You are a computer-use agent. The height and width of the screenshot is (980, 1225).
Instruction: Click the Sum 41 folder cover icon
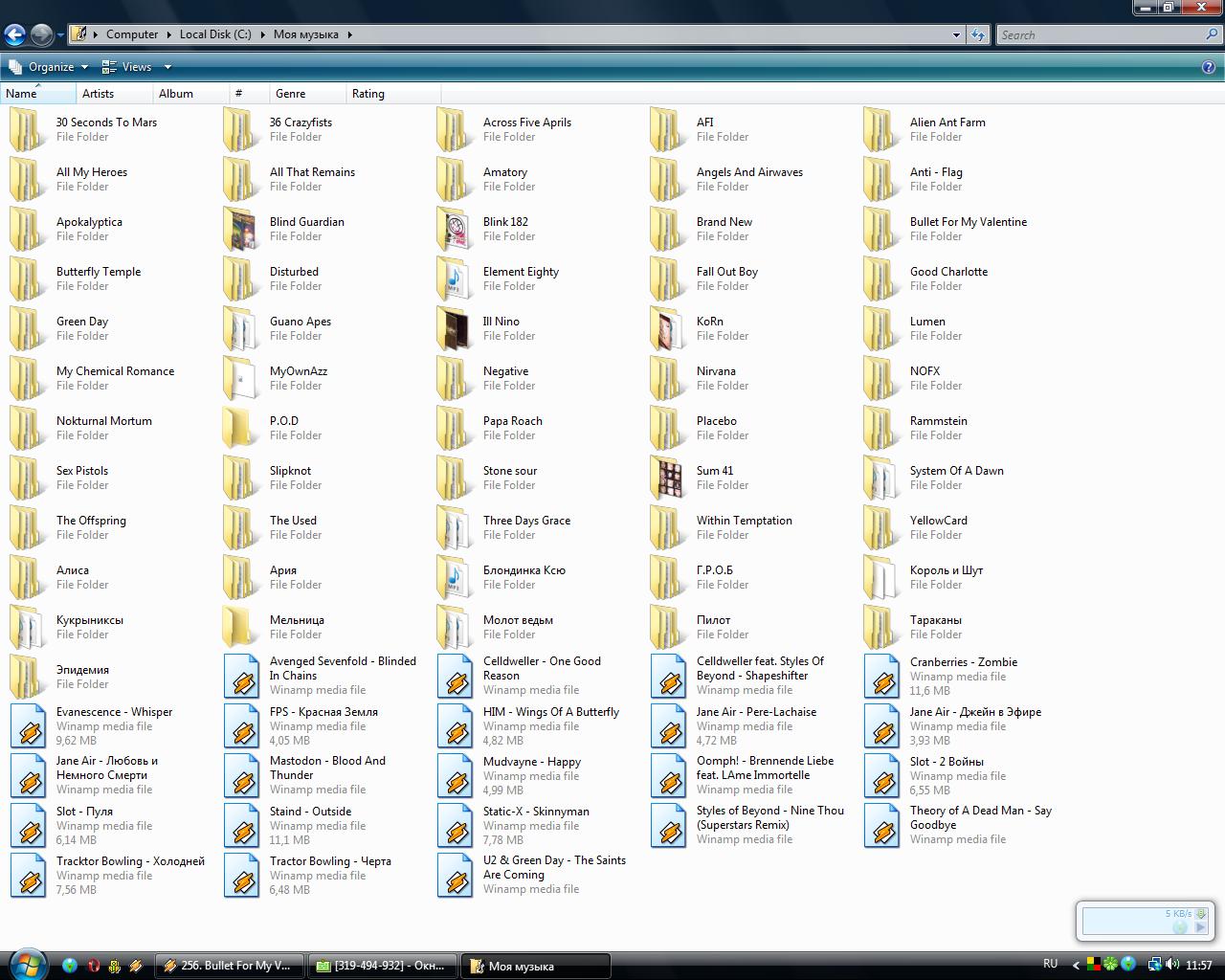[667, 478]
